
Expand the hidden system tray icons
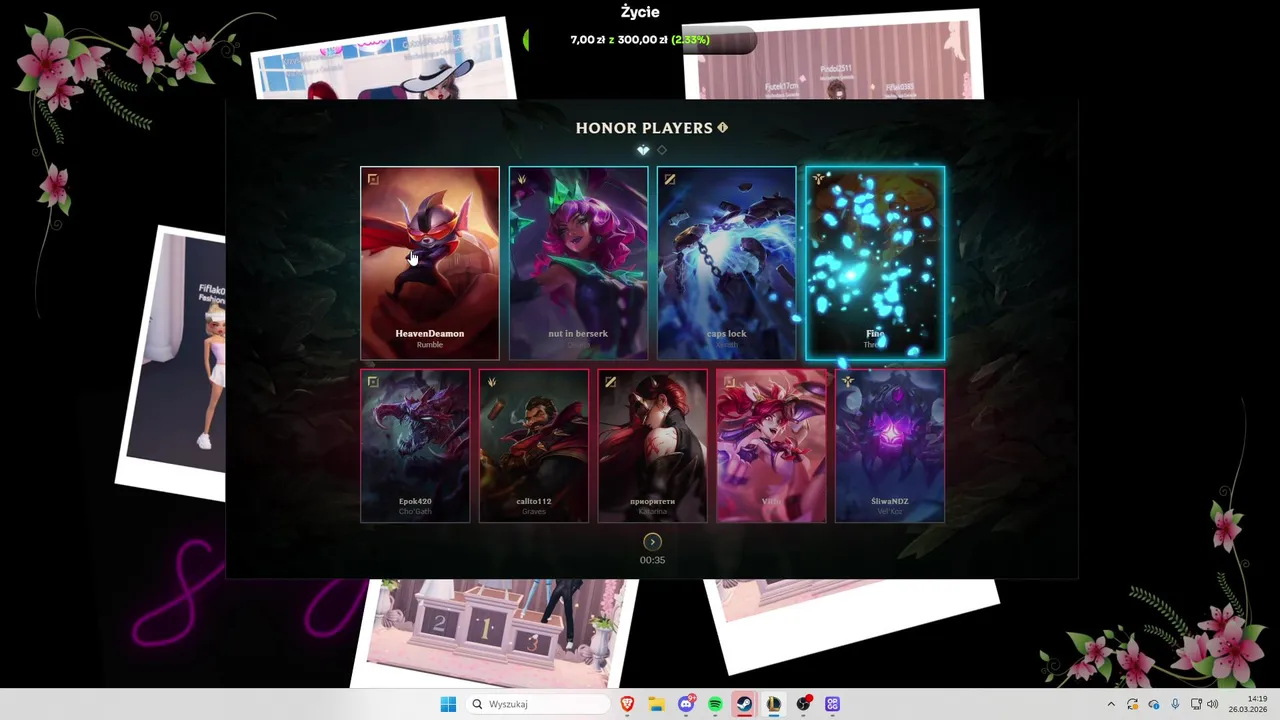[x=1110, y=704]
